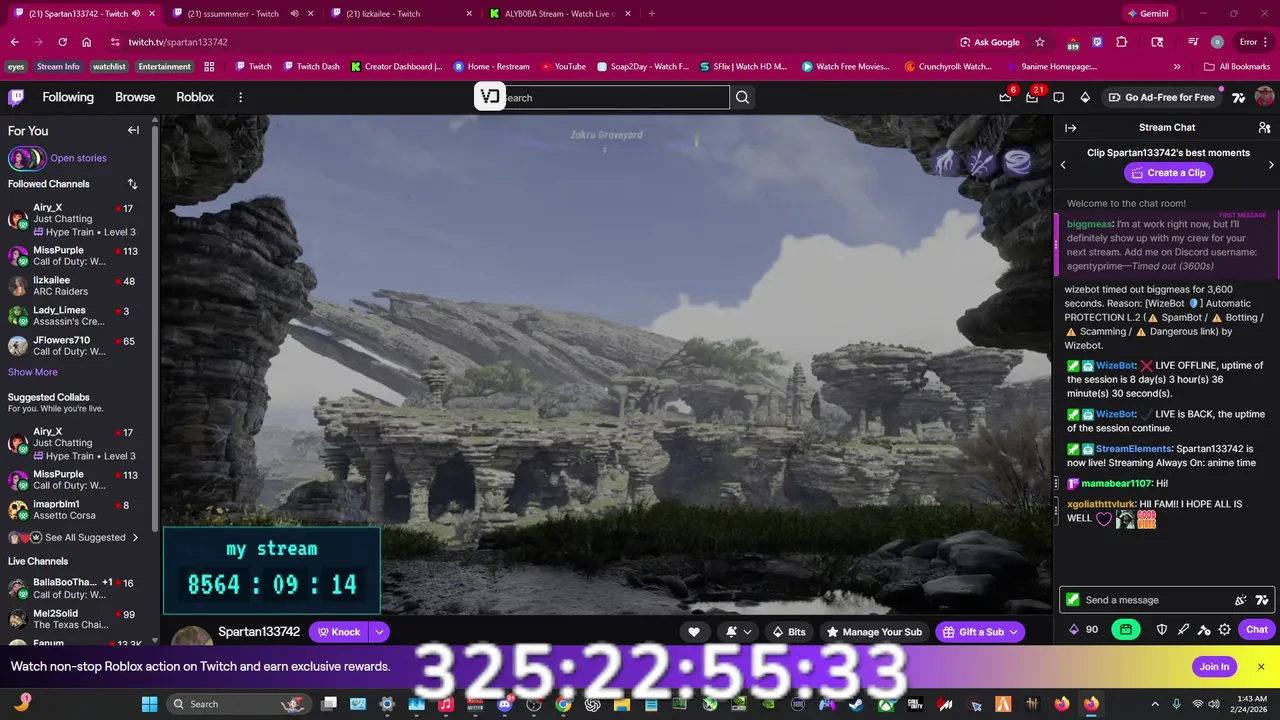Image resolution: width=1280 pixels, height=720 pixels.
Task: Click Go Ad-Free for Free button
Action: pyautogui.click(x=1161, y=97)
